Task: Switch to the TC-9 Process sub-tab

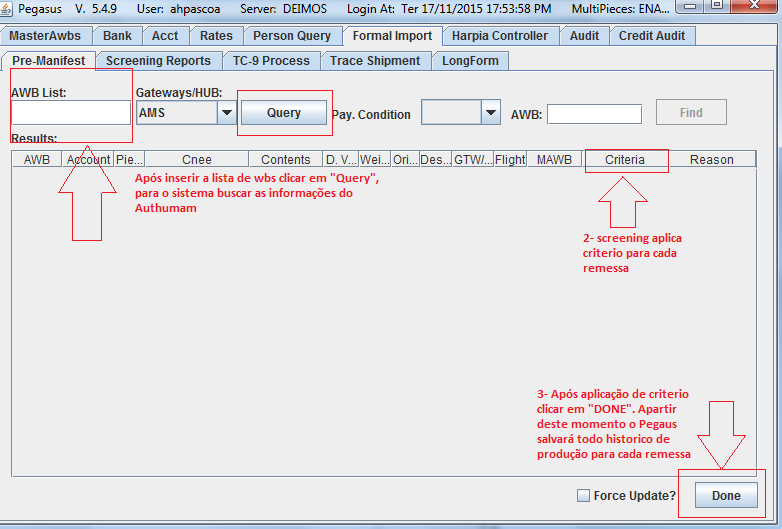Action: point(271,61)
